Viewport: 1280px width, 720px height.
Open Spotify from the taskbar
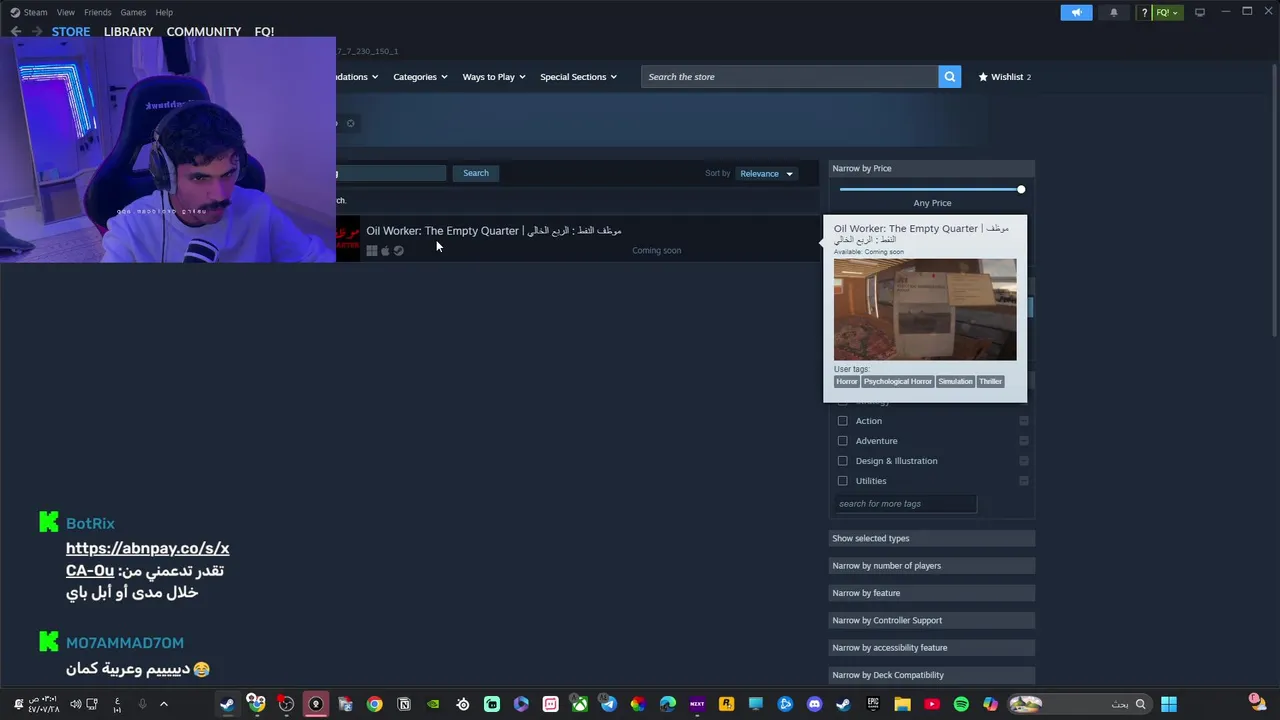point(961,704)
